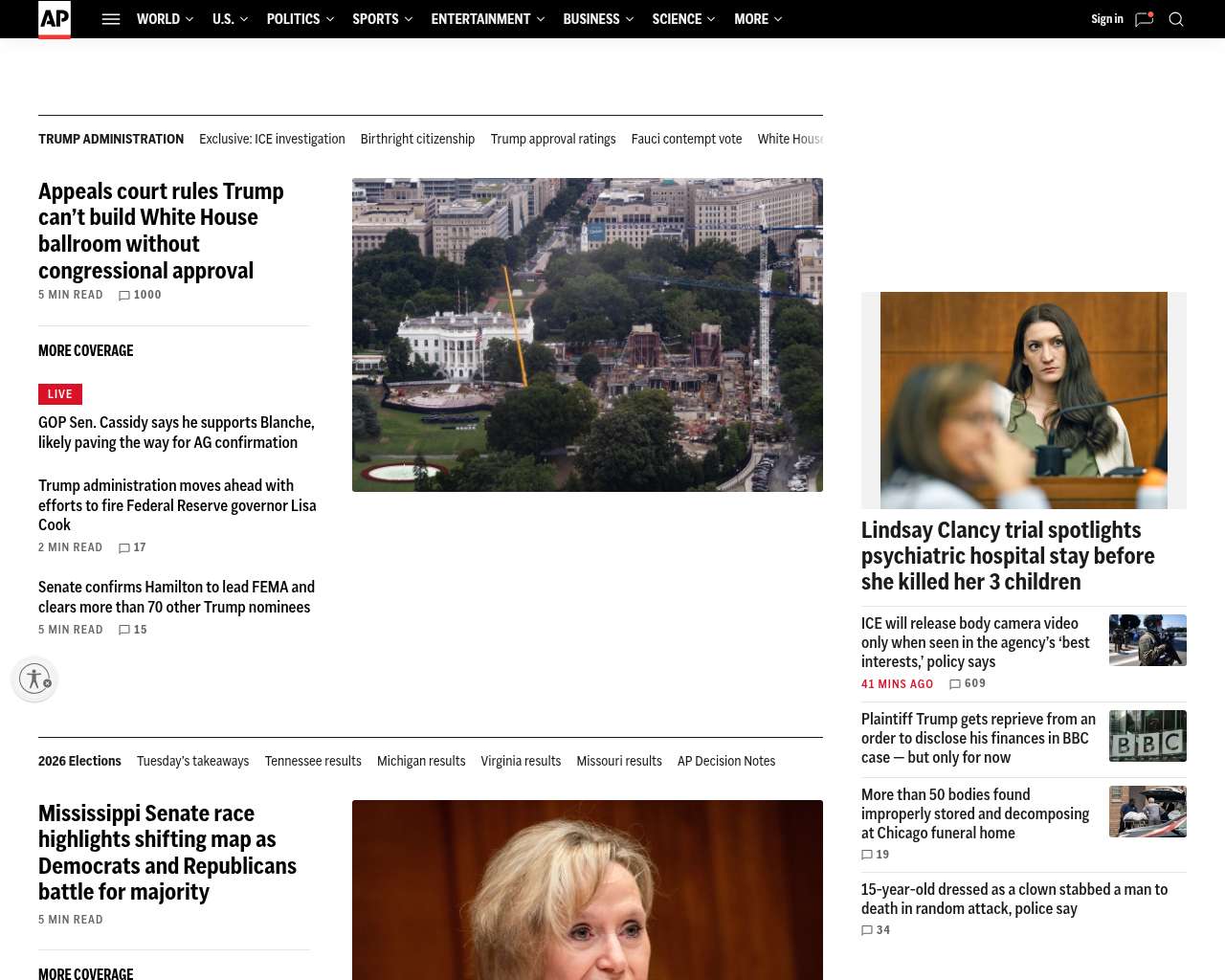Open the Trump Administration section heading
This screenshot has width=1225, height=980.
[x=111, y=139]
